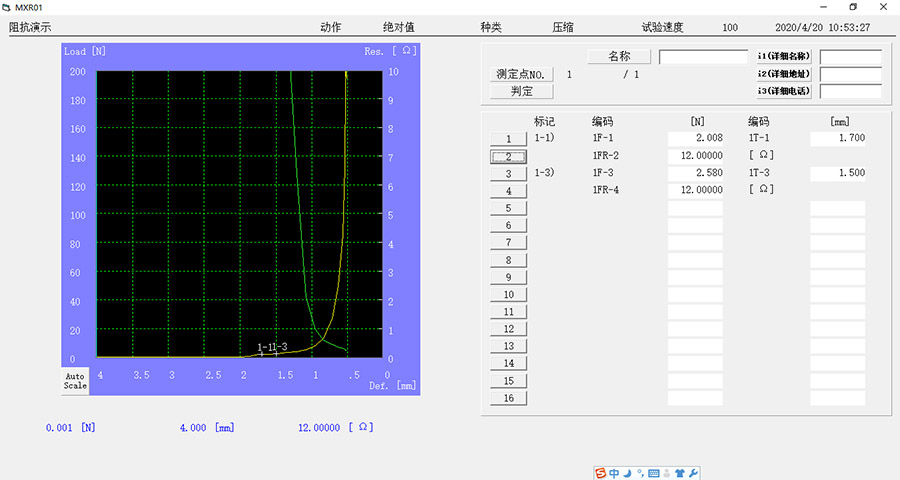Click the 1-1 marker on the graph

pyautogui.click(x=263, y=348)
